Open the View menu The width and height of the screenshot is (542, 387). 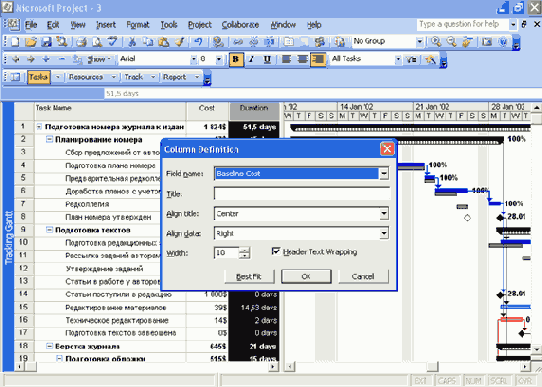point(78,25)
